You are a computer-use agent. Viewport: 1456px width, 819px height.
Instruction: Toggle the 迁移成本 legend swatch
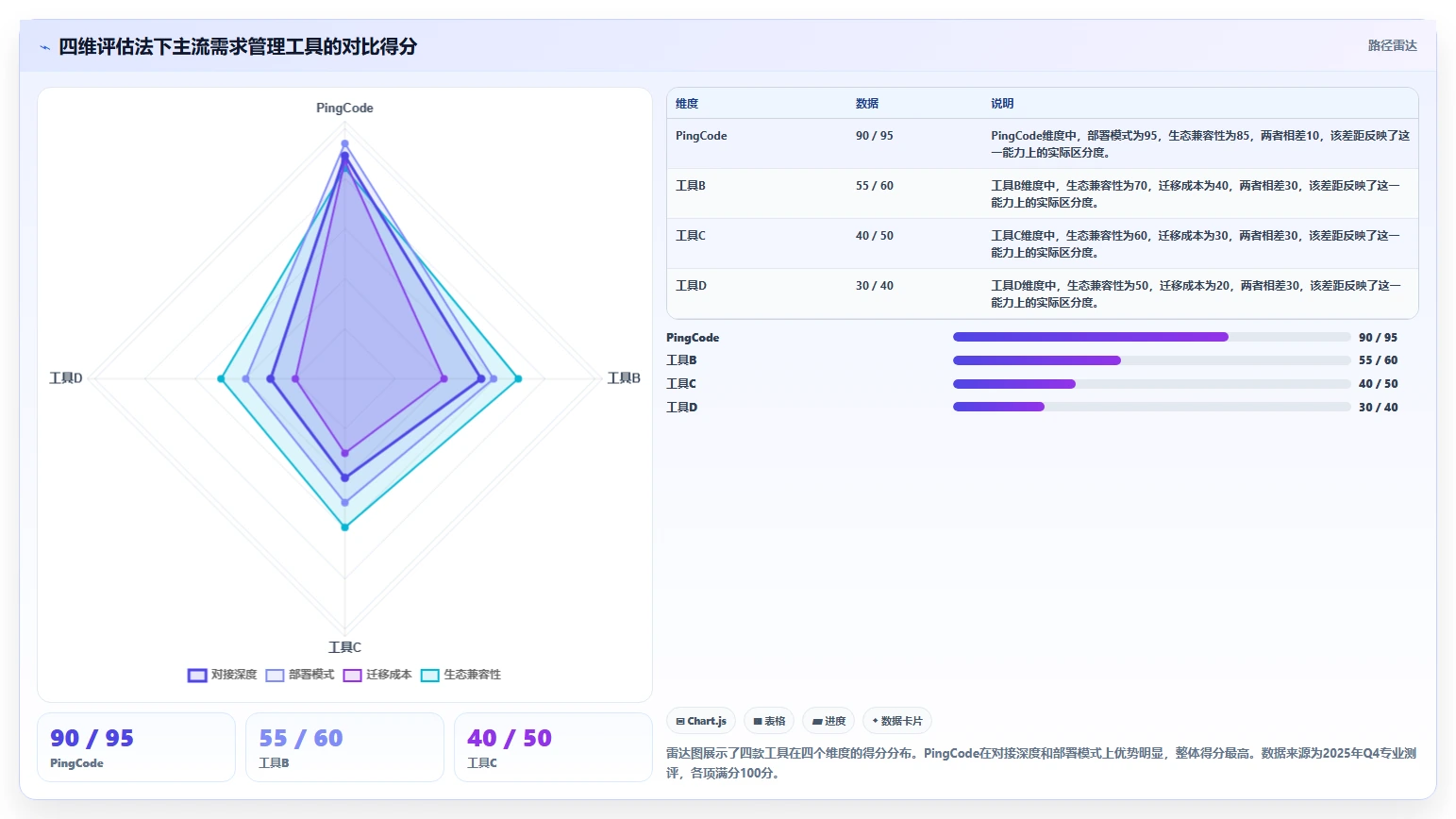pos(352,675)
